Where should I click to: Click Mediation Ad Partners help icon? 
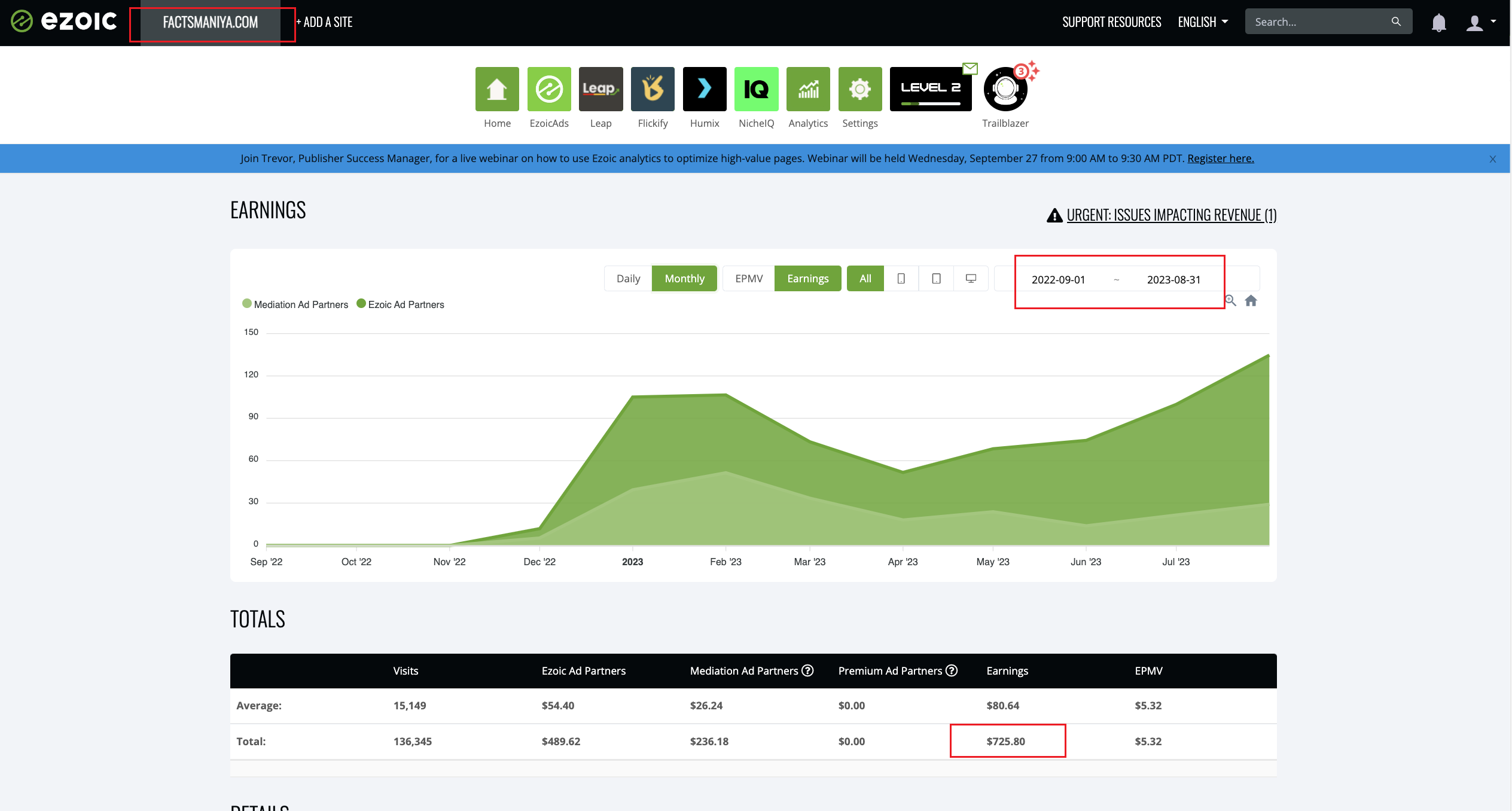[x=807, y=670]
